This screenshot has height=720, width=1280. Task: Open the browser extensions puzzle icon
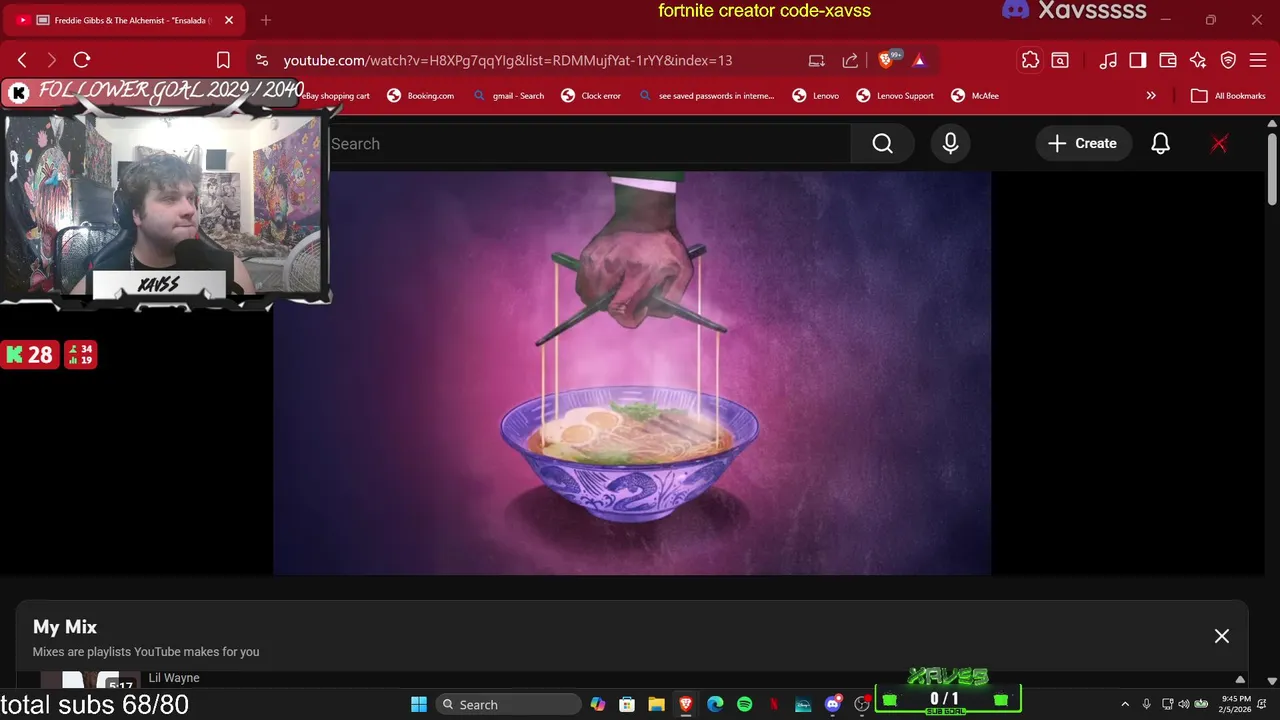tap(1030, 60)
